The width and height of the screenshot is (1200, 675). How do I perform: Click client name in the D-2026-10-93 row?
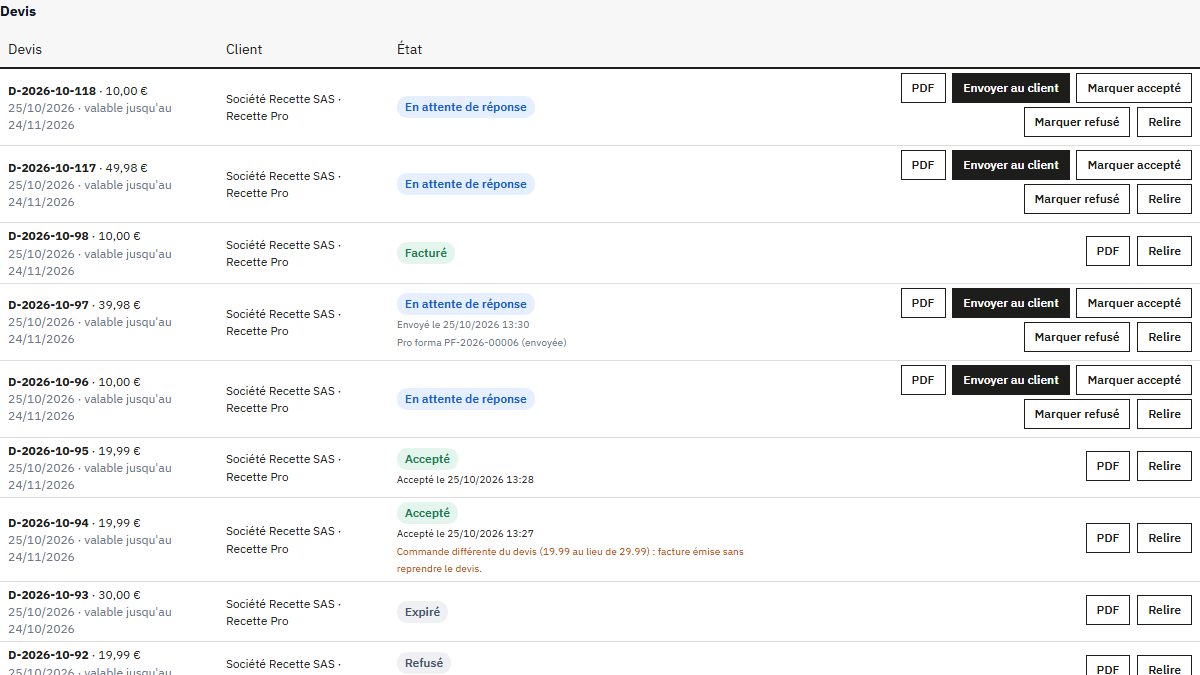point(283,612)
